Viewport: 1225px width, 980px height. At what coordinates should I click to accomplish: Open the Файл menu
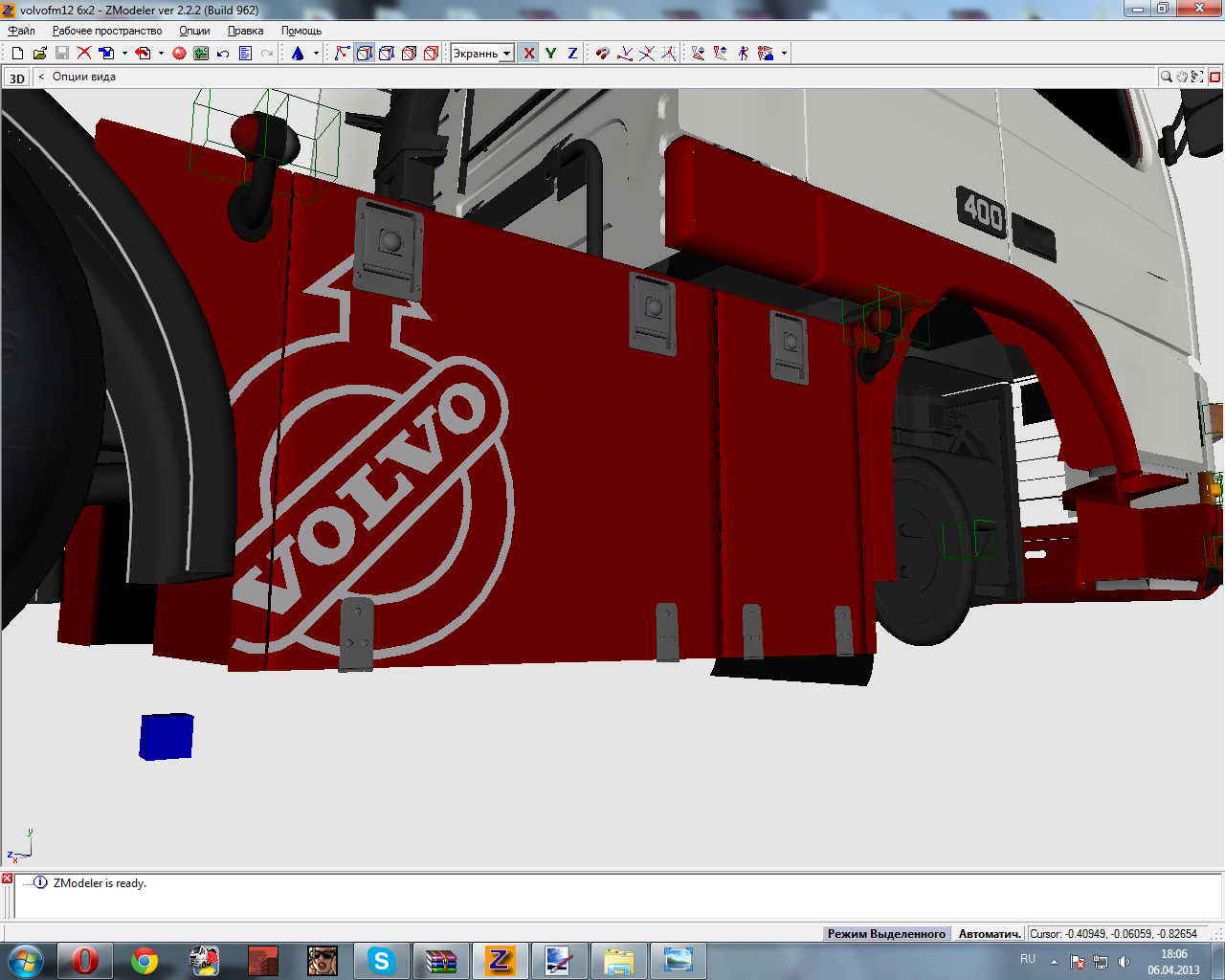coord(21,31)
